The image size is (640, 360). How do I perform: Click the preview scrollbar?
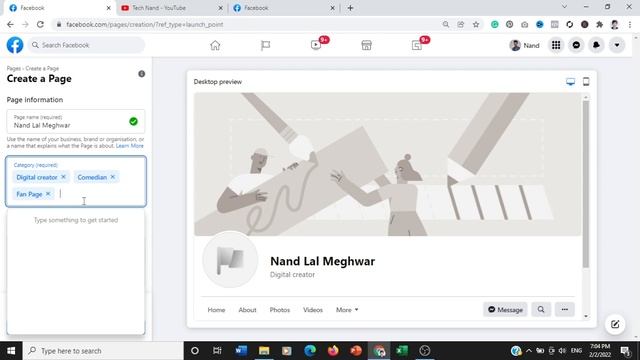pyautogui.click(x=586, y=184)
